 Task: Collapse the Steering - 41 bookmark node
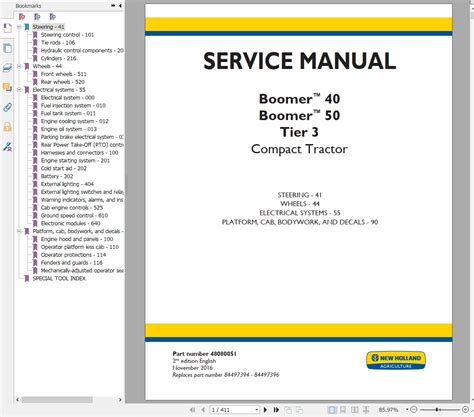(19, 27)
